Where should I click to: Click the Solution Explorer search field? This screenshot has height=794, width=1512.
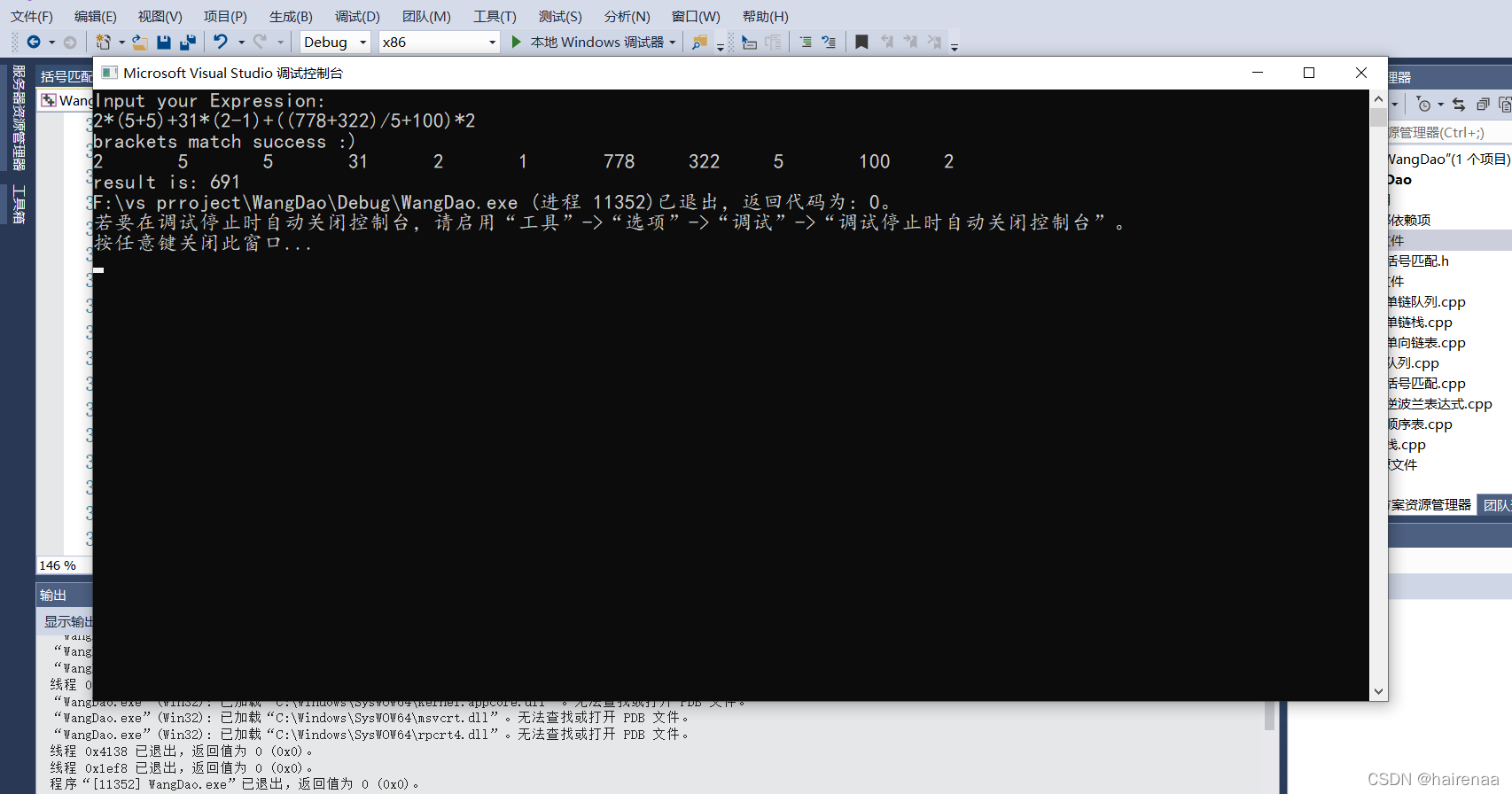click(1450, 133)
